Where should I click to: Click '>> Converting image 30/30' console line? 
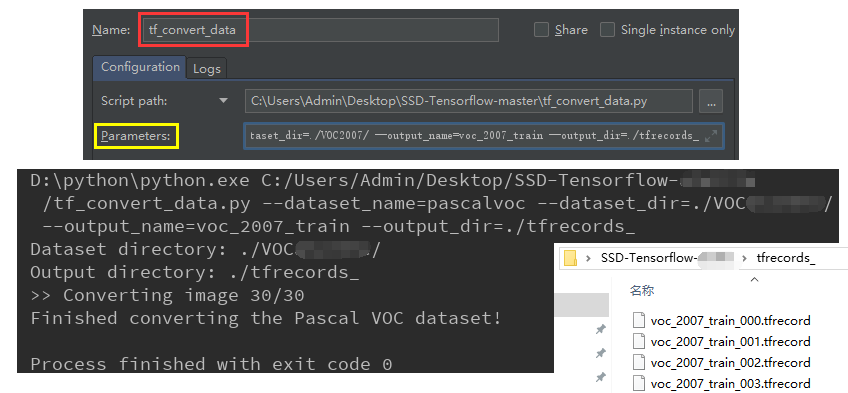pos(167,295)
